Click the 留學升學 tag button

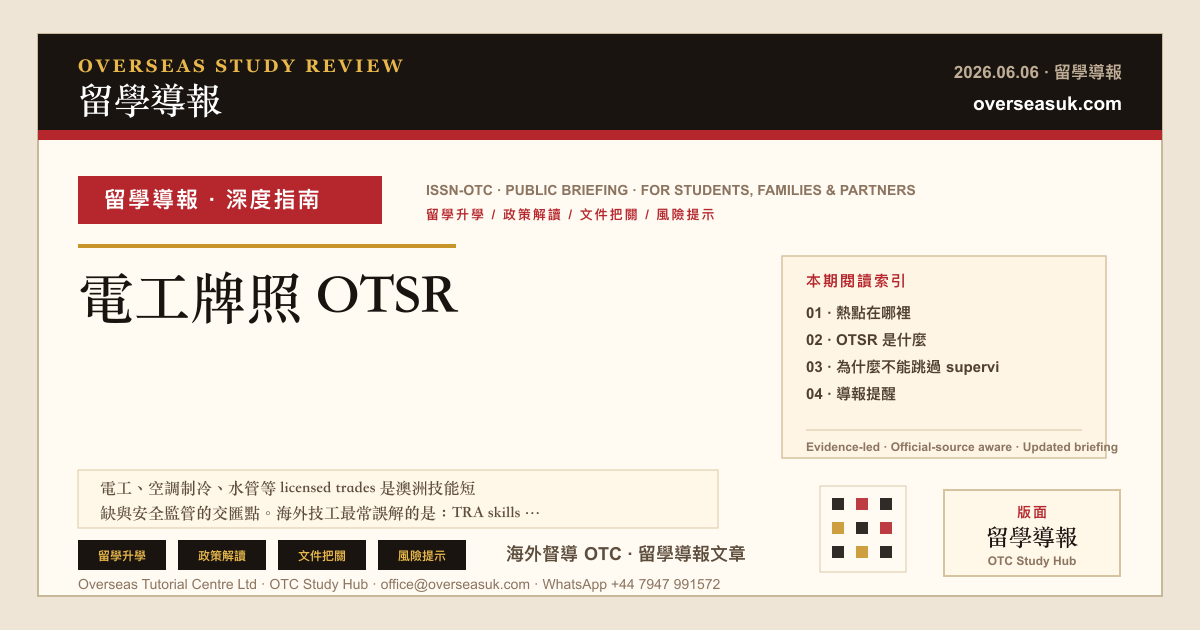(x=122, y=555)
